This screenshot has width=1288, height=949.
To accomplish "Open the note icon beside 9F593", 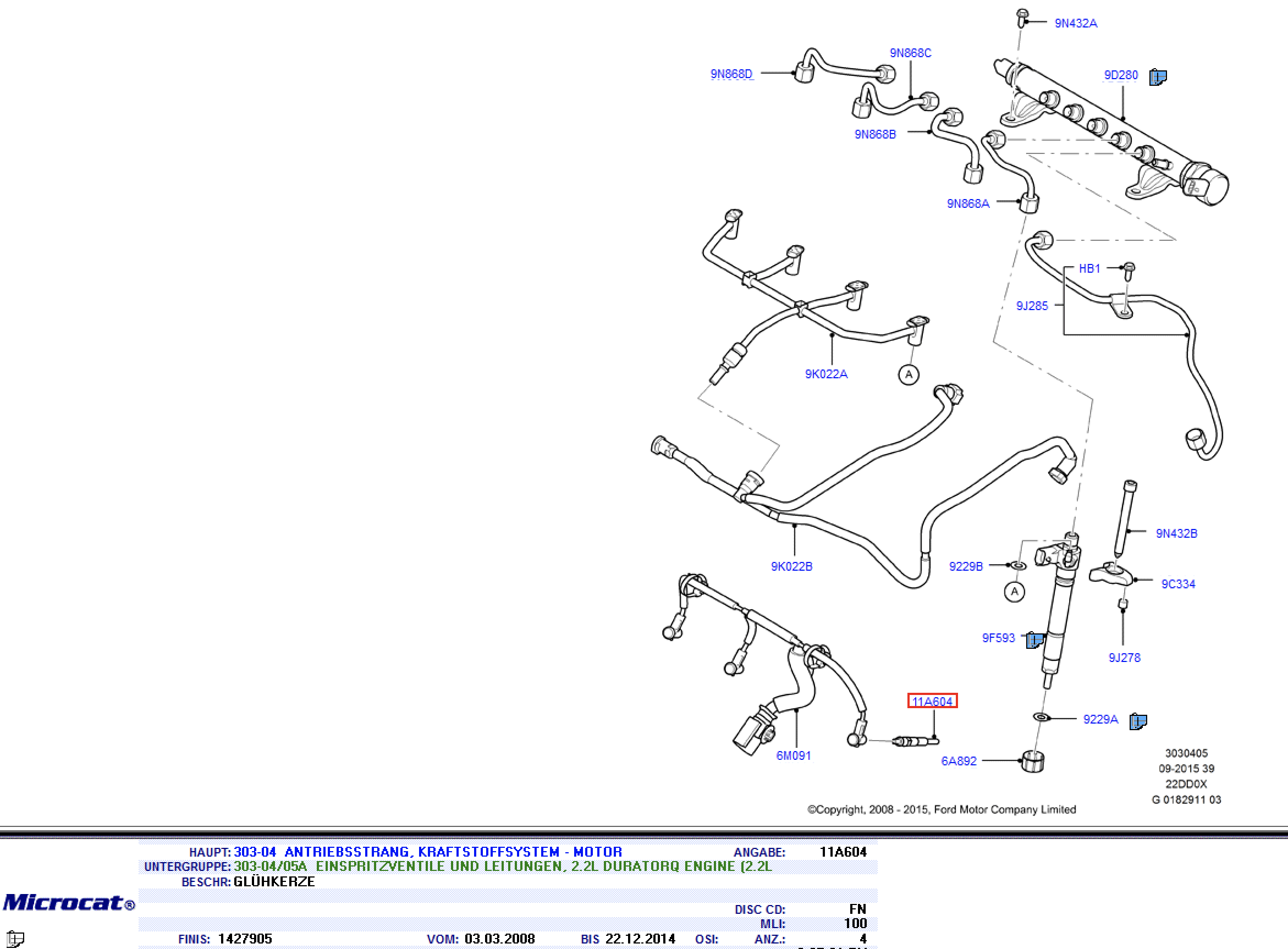I will 1035,639.
